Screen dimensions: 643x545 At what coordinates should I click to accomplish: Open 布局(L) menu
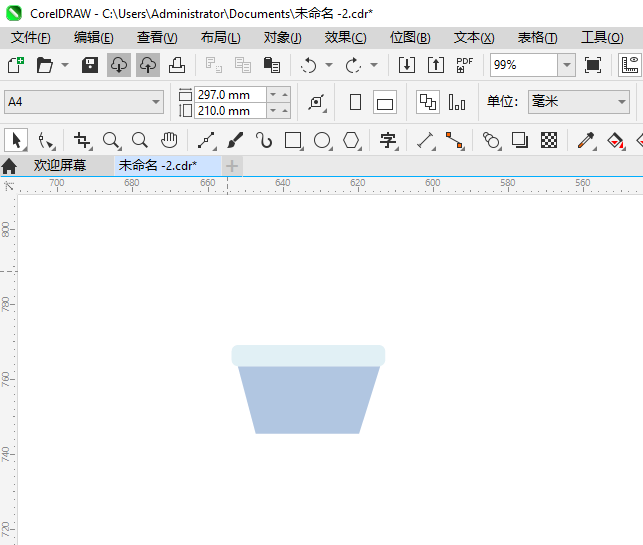221,38
